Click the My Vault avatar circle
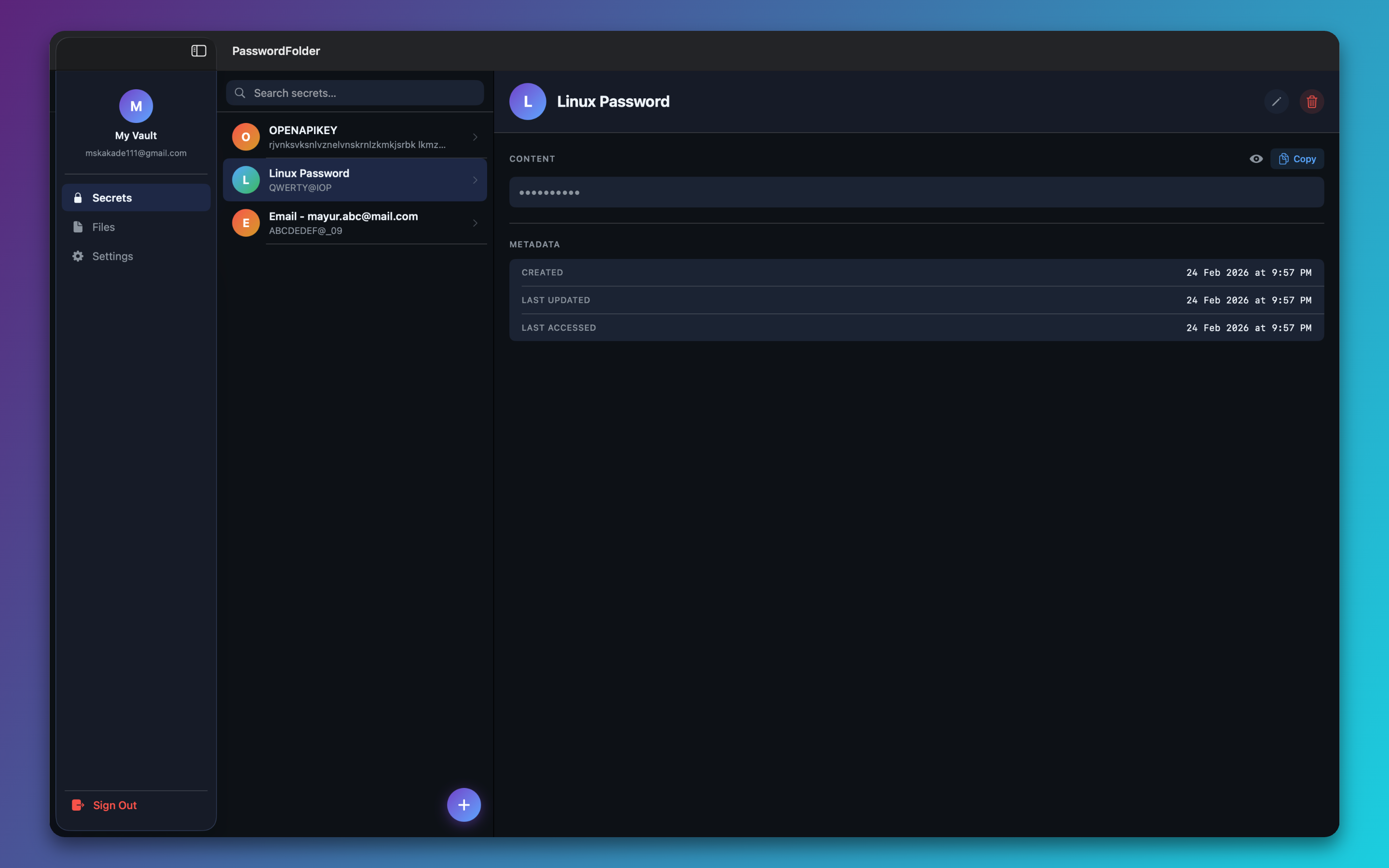The width and height of the screenshot is (1389, 868). coord(136,106)
